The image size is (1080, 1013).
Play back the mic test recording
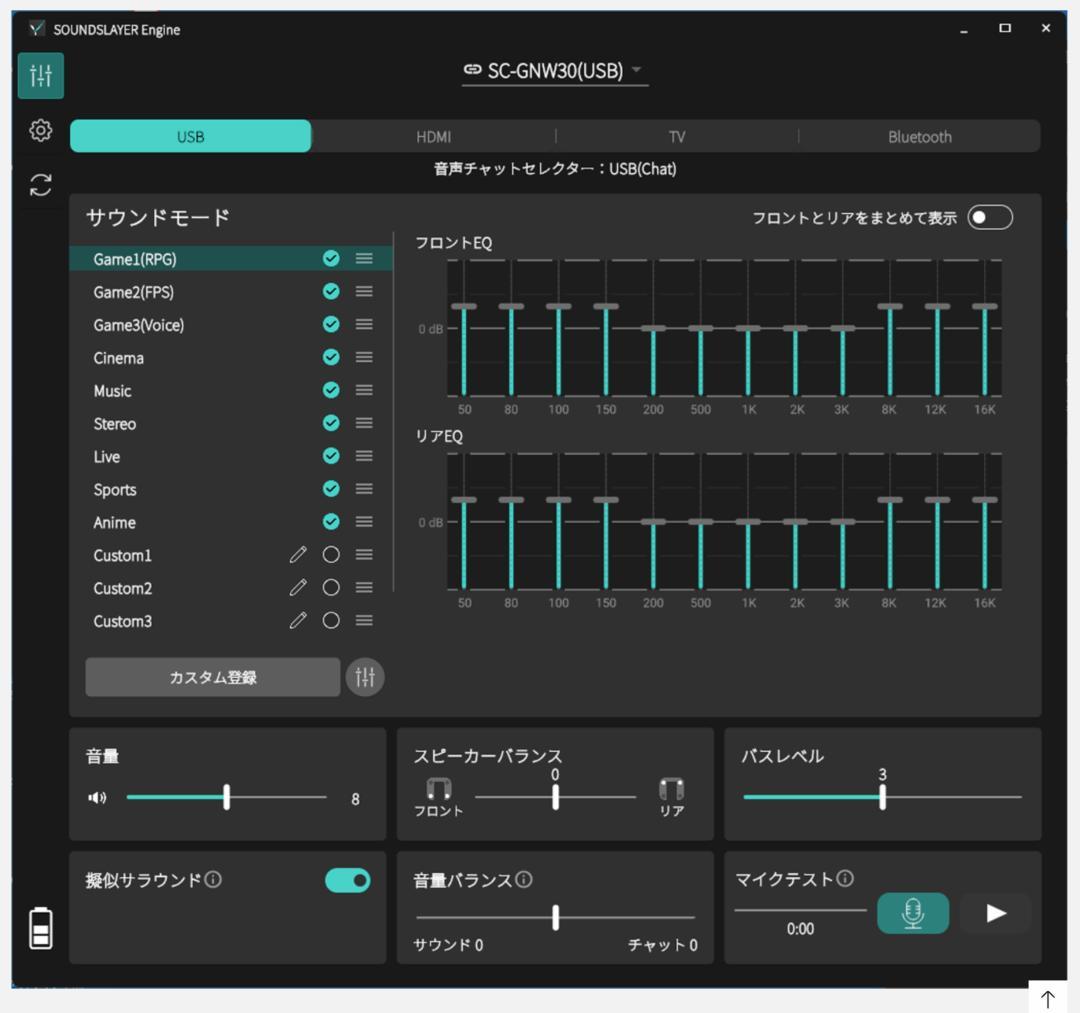tap(994, 912)
